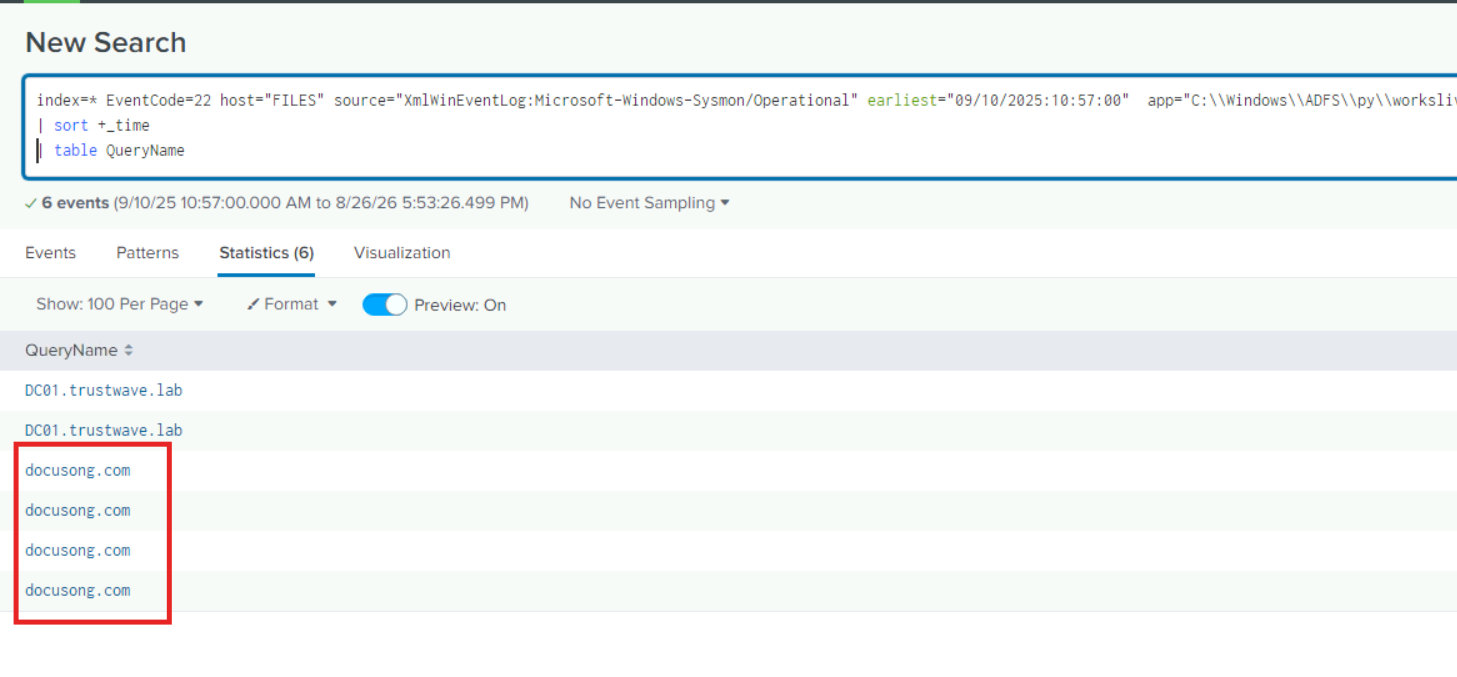This screenshot has width=1457, height=677.
Task: Click the QueryName sort arrows icon
Action: coord(129,351)
